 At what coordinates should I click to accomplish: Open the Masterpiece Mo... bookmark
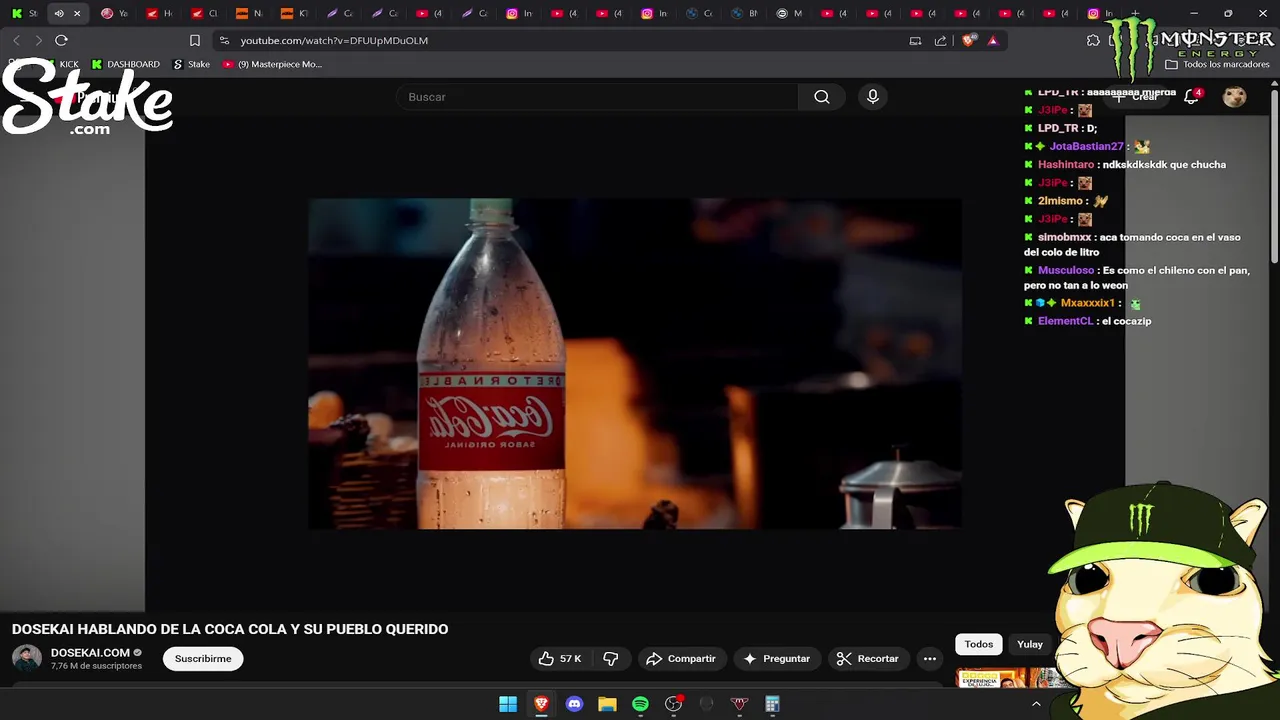coord(272,64)
